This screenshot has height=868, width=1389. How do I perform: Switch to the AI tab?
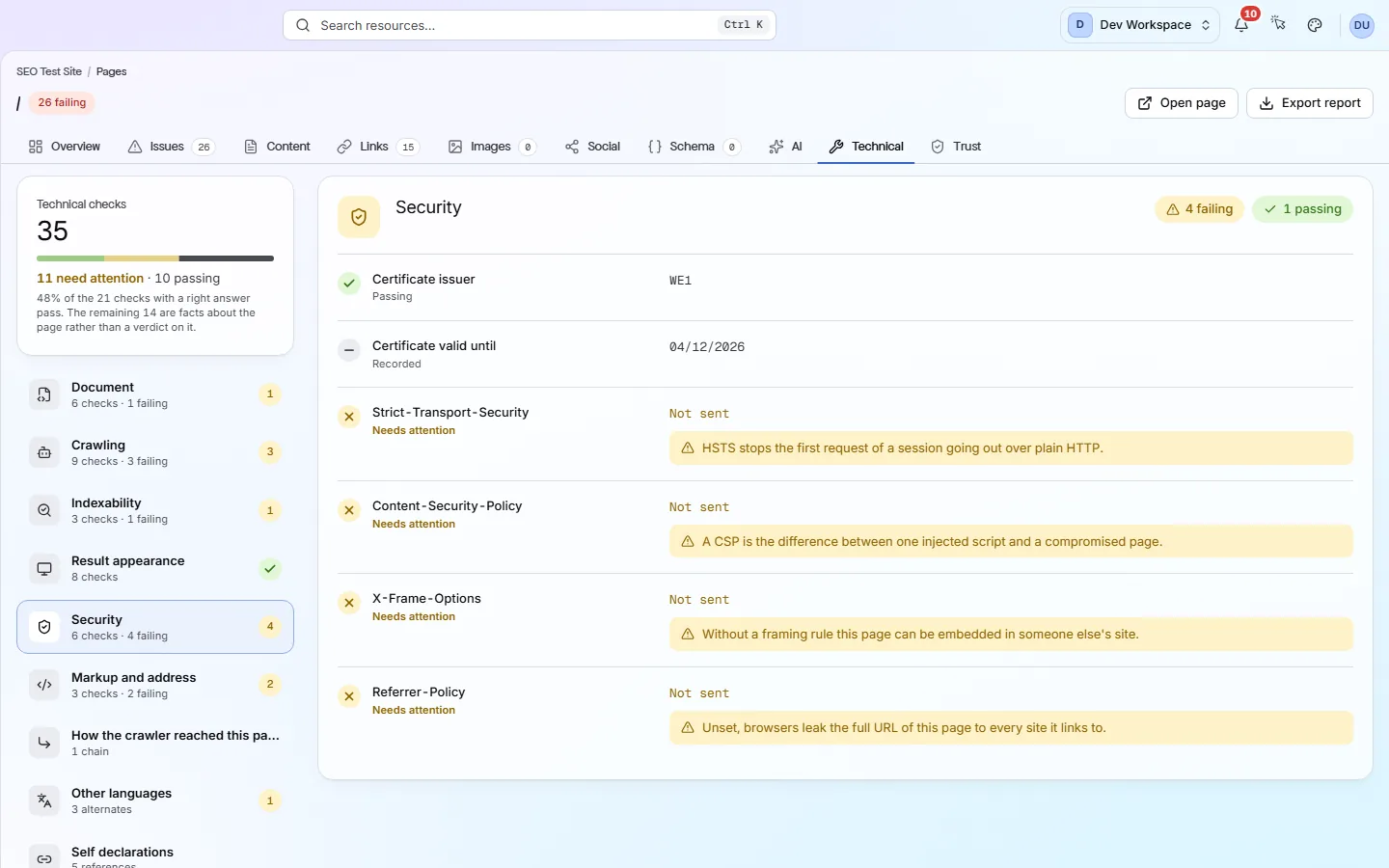click(785, 147)
